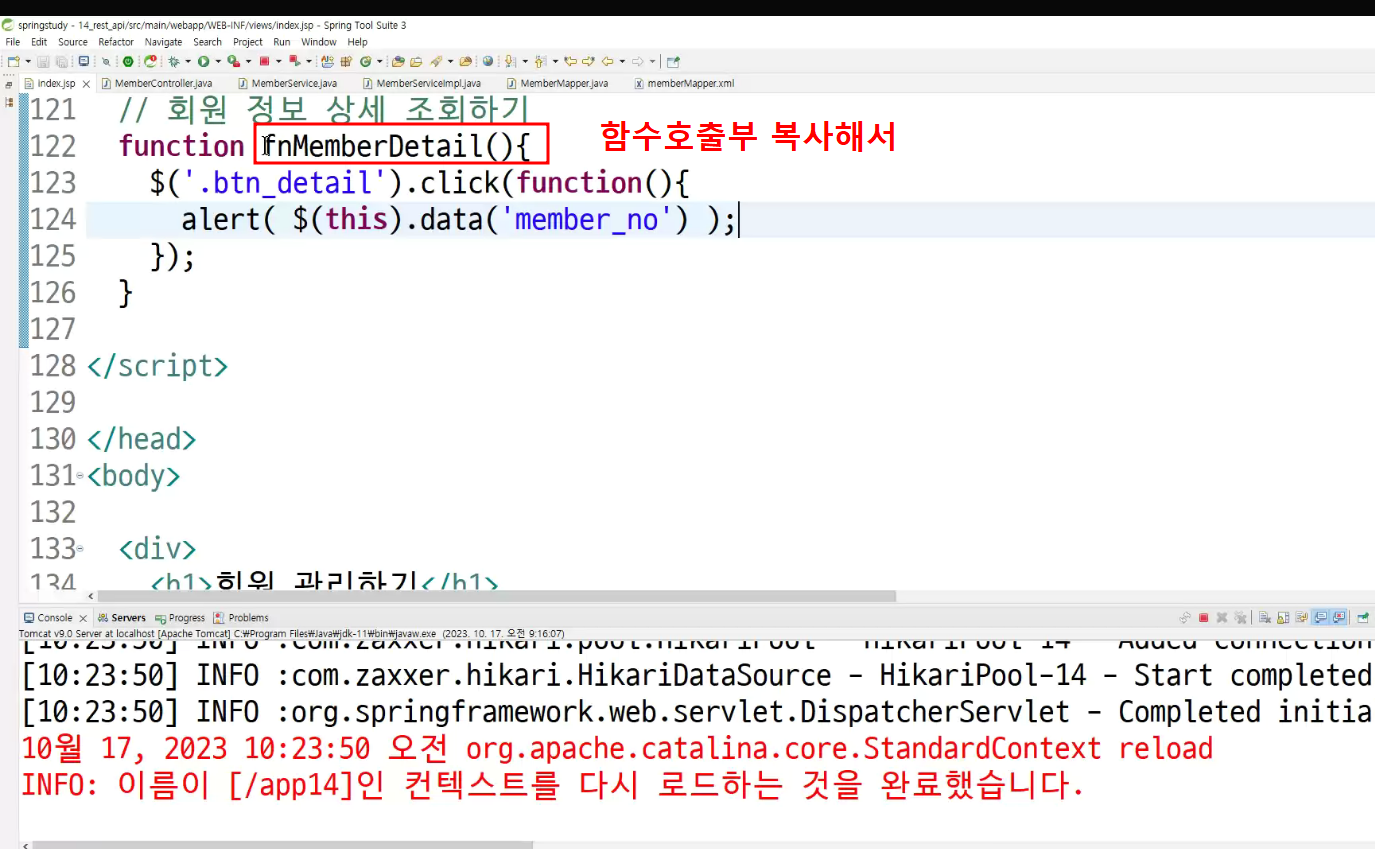Open the Search menu
Screen dimensions: 1375x849
coord(208,42)
